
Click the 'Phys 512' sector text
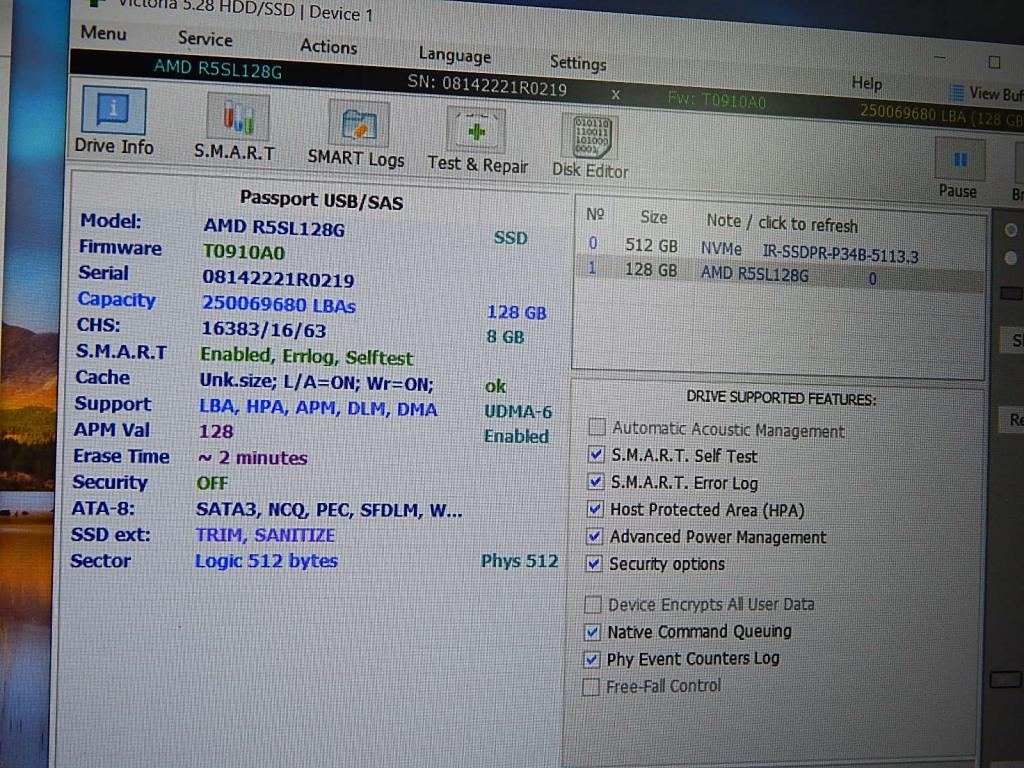[519, 561]
